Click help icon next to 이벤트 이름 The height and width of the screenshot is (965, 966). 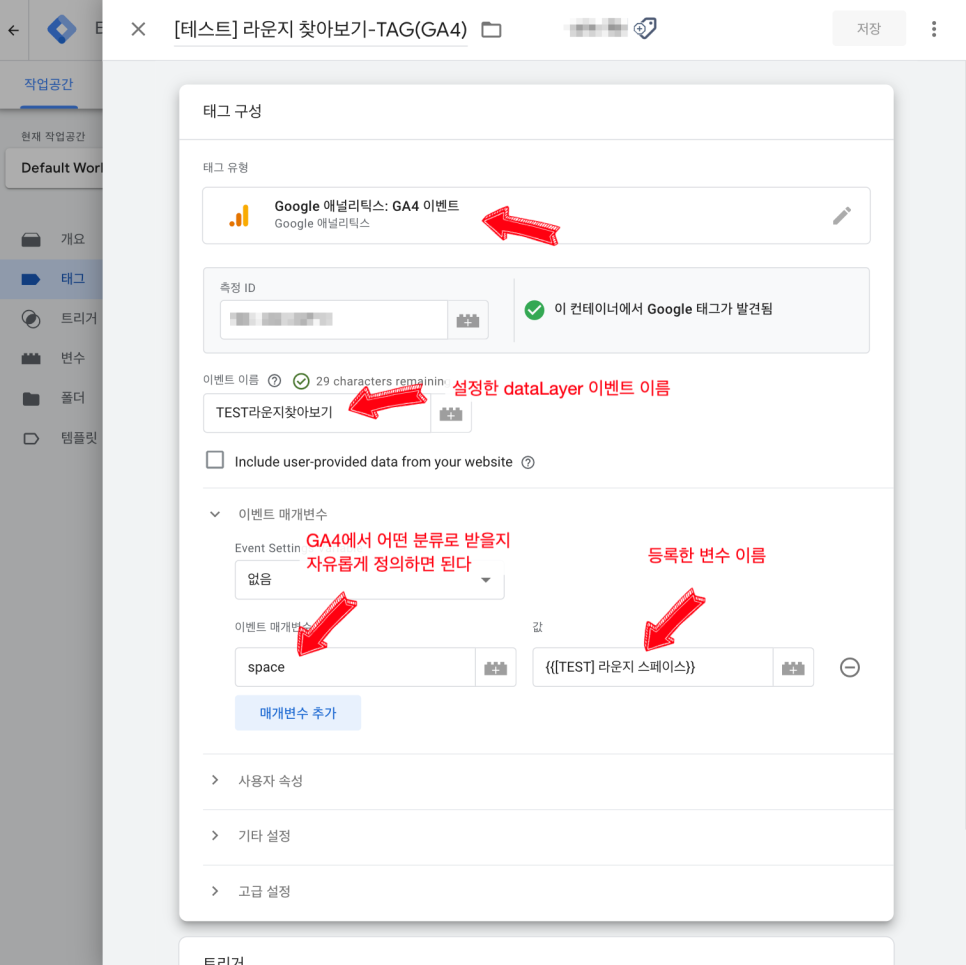click(x=274, y=381)
